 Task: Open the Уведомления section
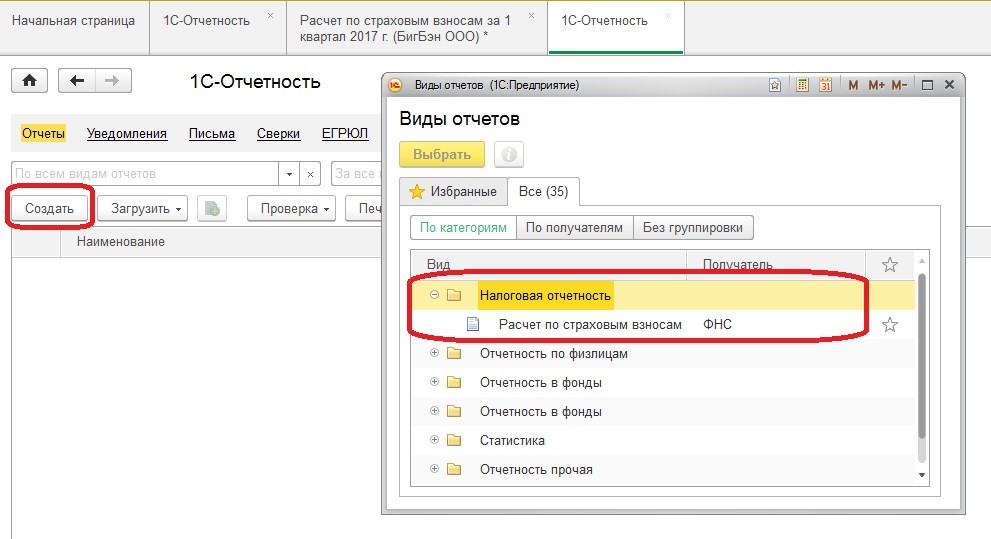pos(126,133)
